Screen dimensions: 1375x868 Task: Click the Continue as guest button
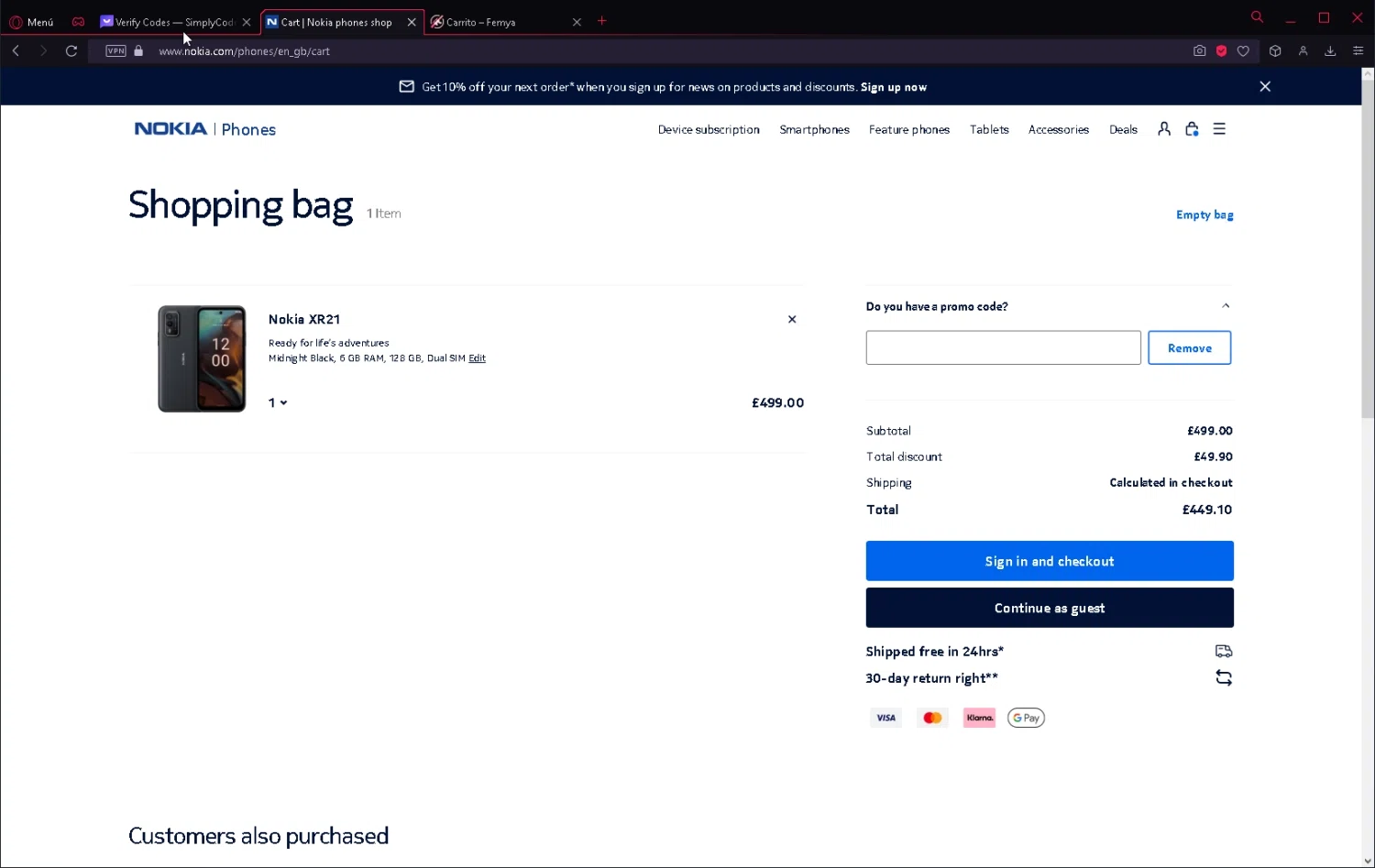[x=1050, y=608]
